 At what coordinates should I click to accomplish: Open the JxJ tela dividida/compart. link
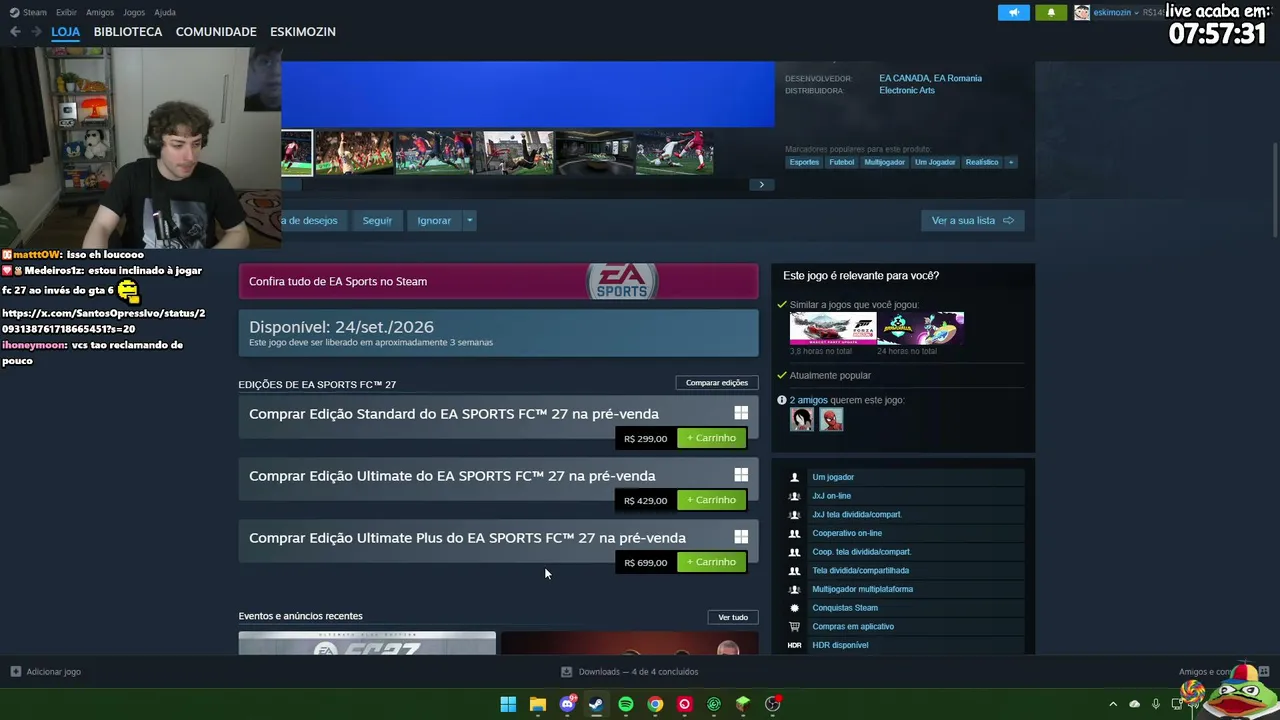pos(857,515)
